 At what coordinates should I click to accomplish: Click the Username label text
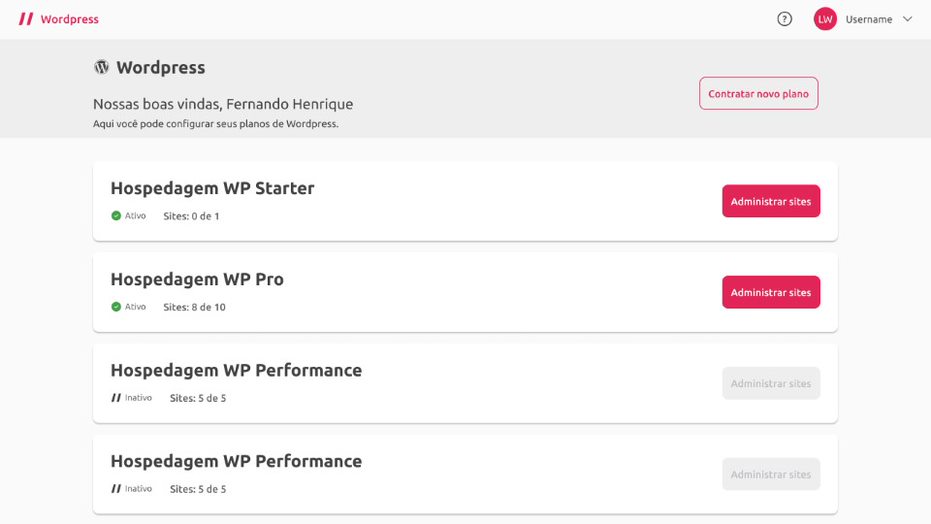click(x=869, y=19)
